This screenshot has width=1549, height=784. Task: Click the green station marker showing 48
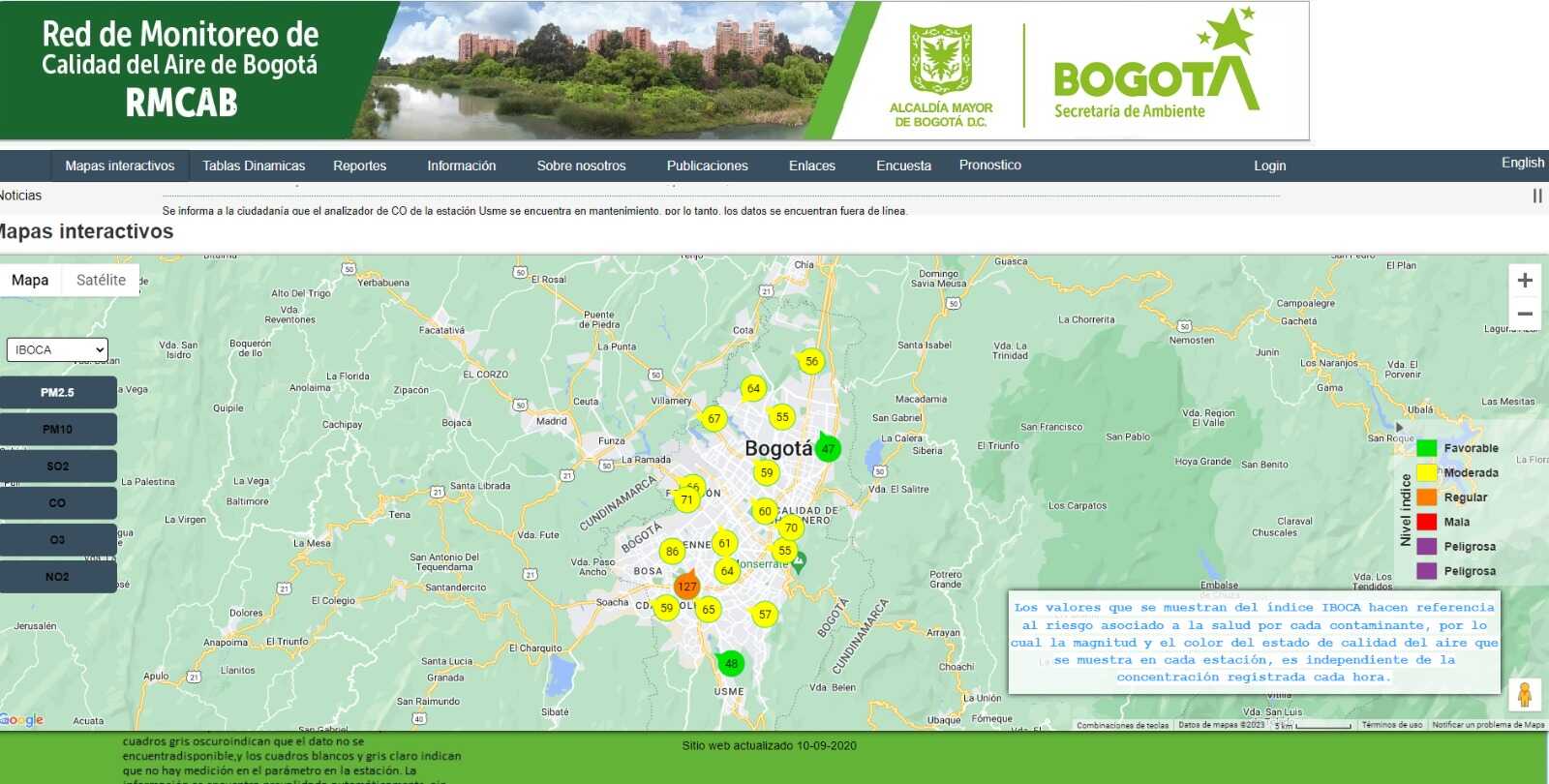(731, 664)
